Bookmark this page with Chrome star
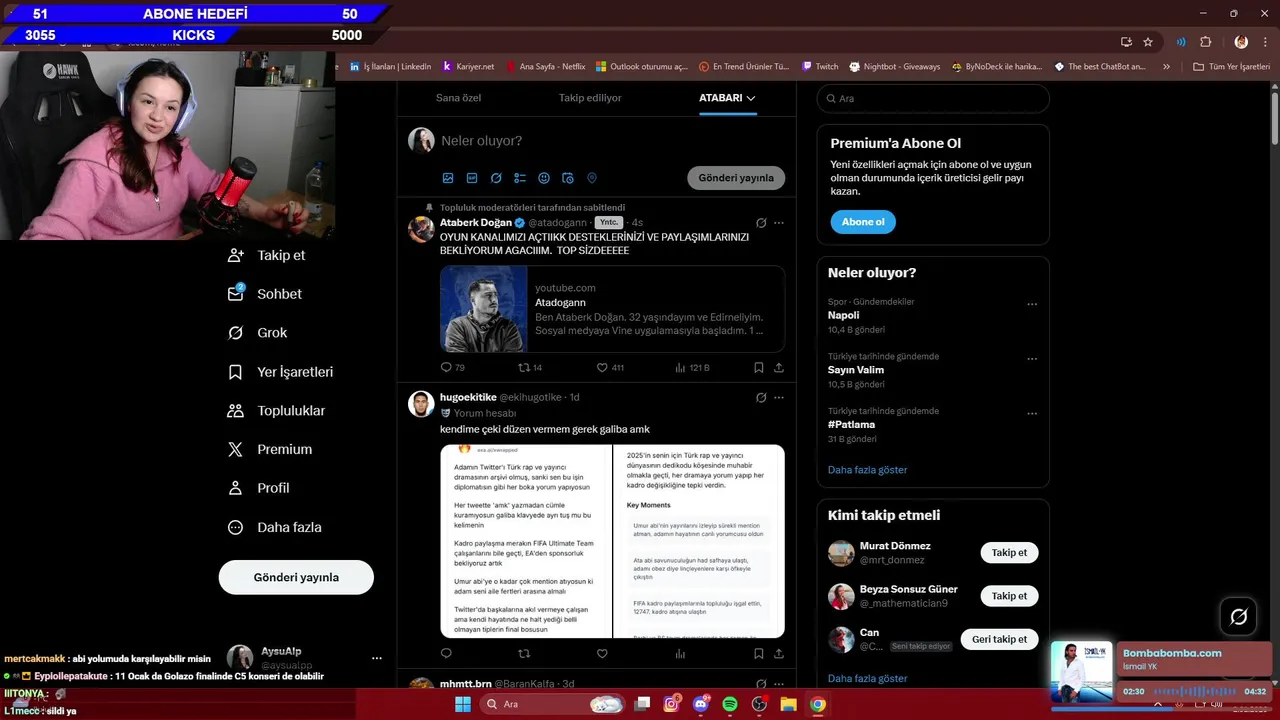The image size is (1280, 720). [1148, 42]
